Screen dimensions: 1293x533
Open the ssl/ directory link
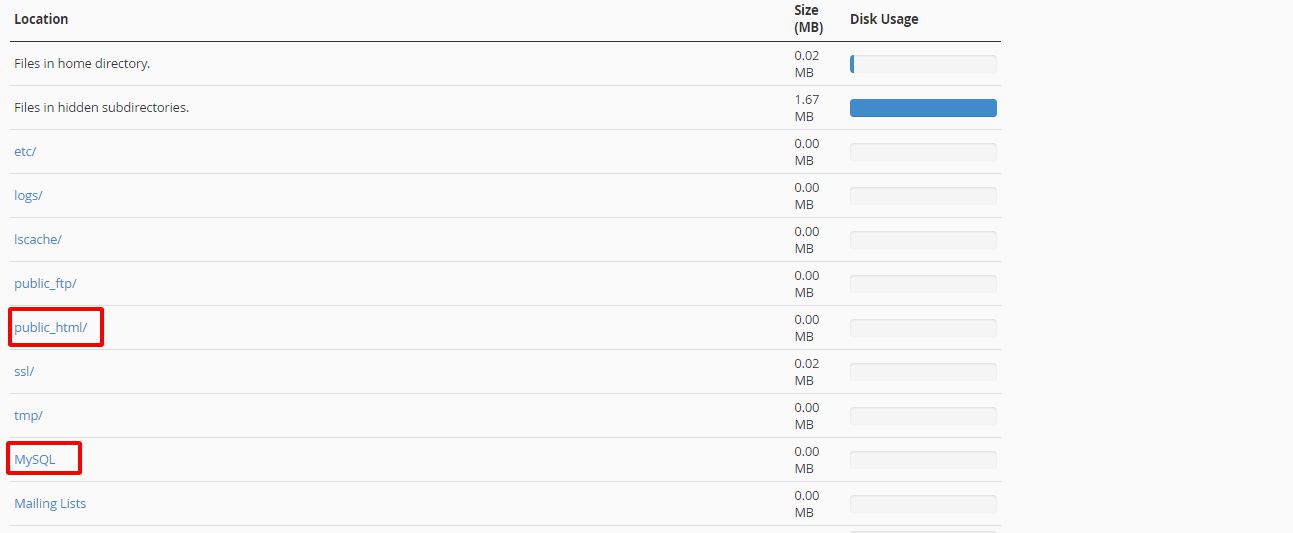click(x=24, y=372)
